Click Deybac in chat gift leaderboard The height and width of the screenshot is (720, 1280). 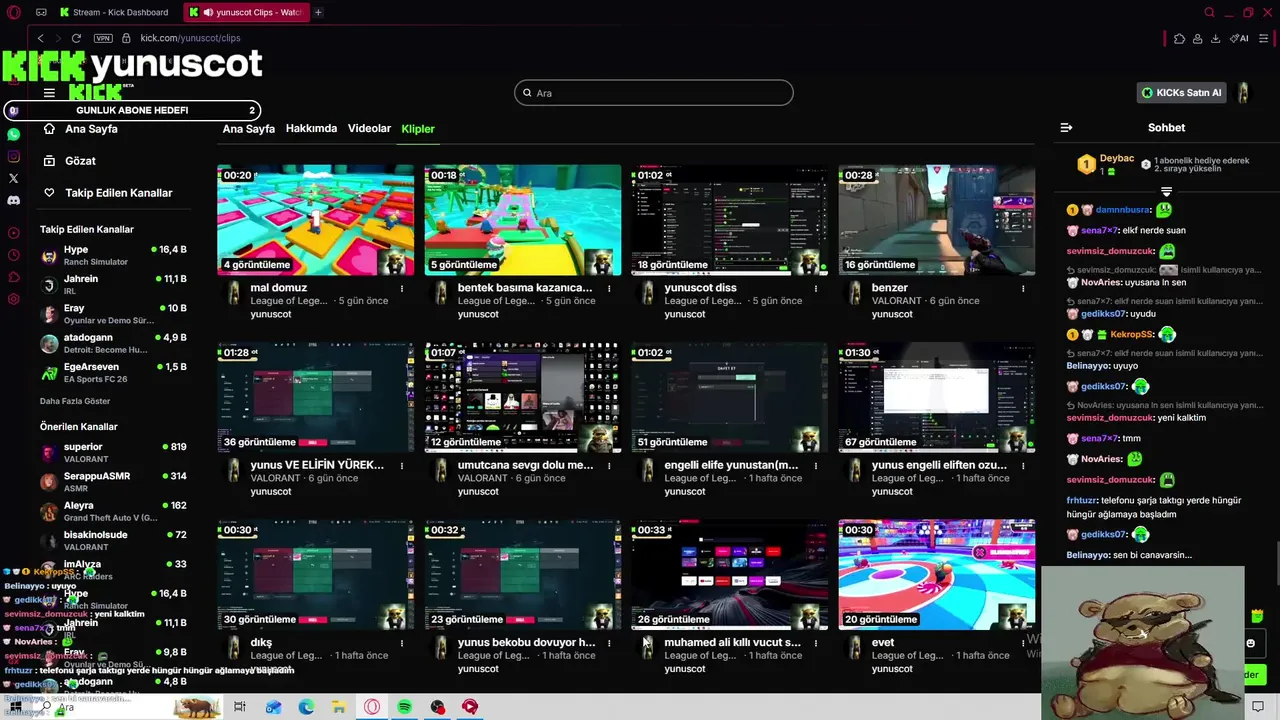click(1117, 158)
